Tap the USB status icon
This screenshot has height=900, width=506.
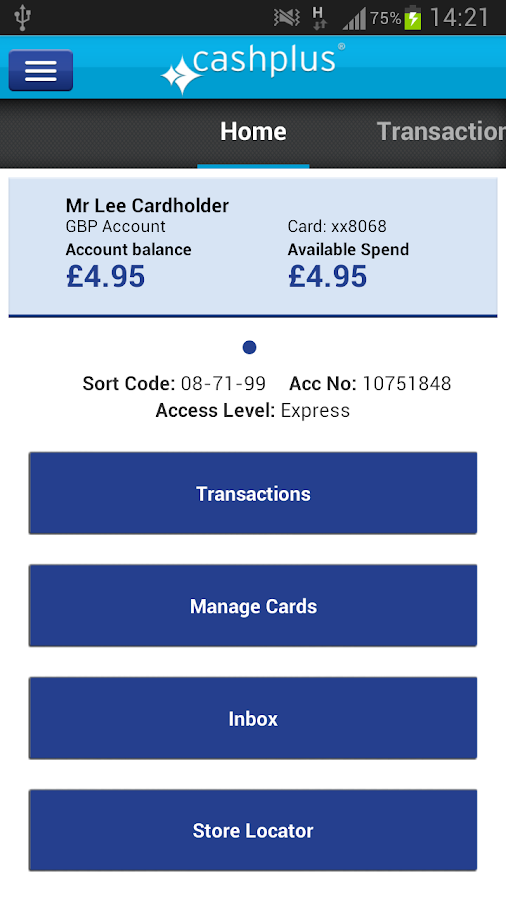coord(22,18)
